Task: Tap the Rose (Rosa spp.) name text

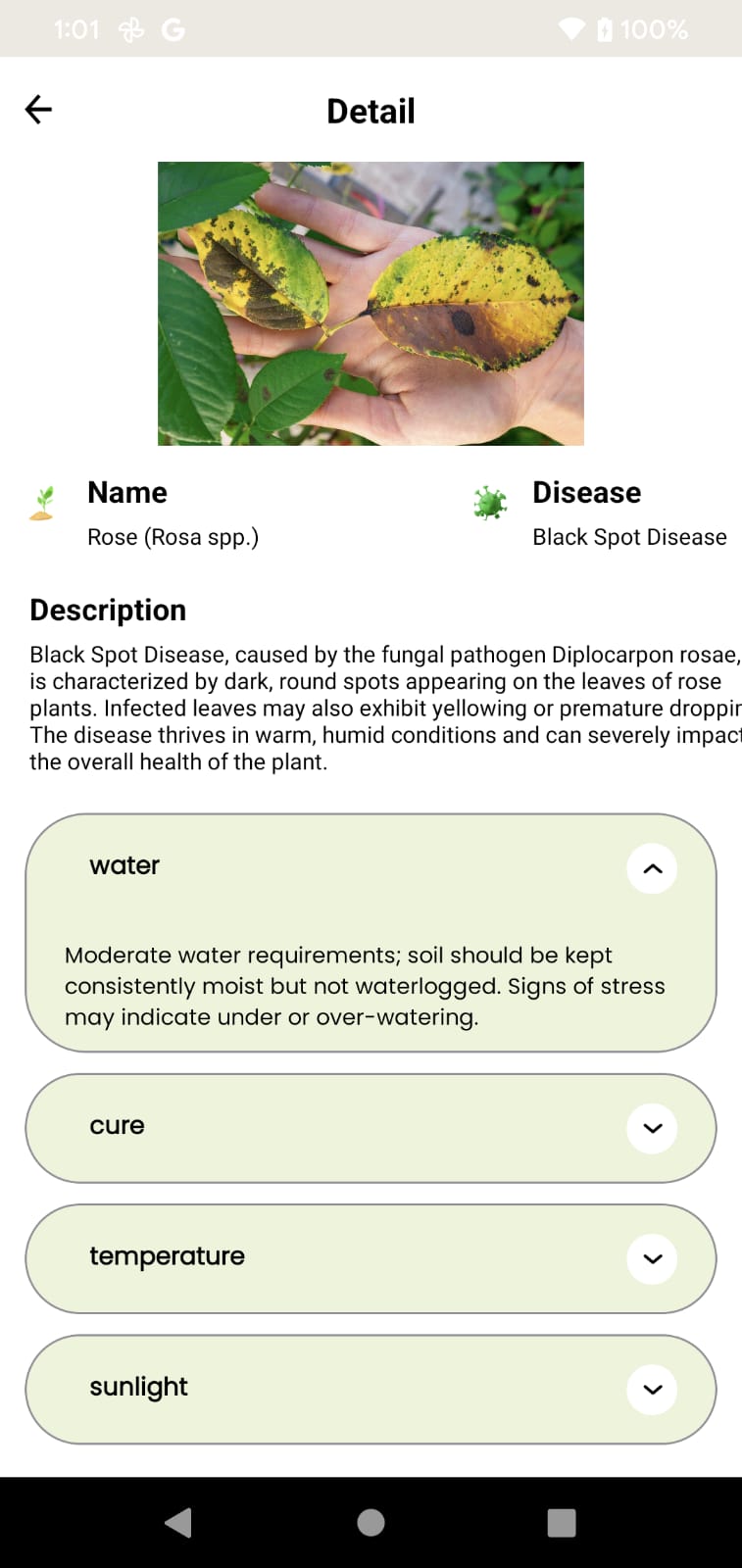Action: (x=173, y=537)
